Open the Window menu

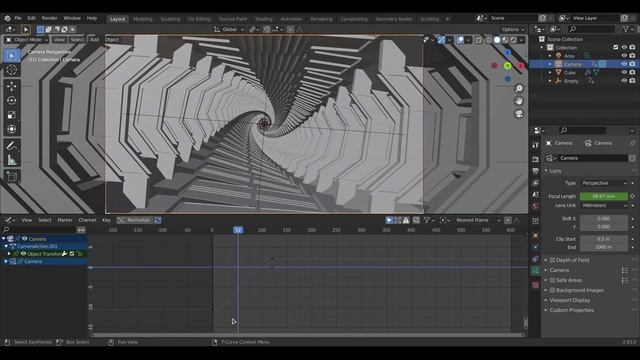tap(72, 18)
